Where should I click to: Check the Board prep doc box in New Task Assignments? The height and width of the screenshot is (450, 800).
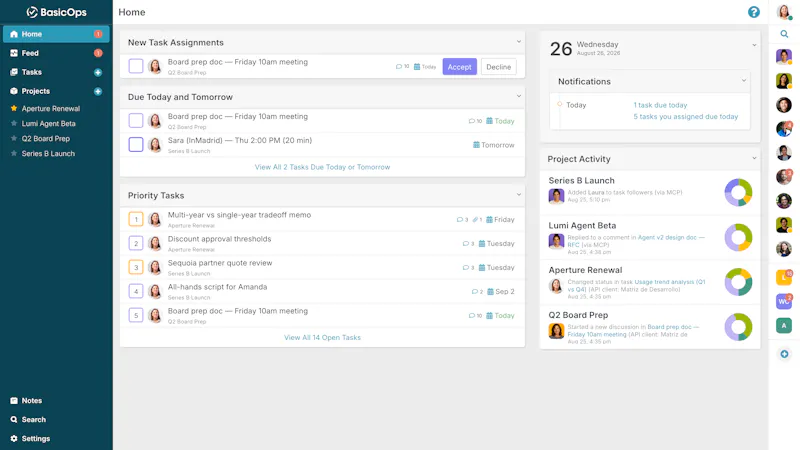point(136,66)
